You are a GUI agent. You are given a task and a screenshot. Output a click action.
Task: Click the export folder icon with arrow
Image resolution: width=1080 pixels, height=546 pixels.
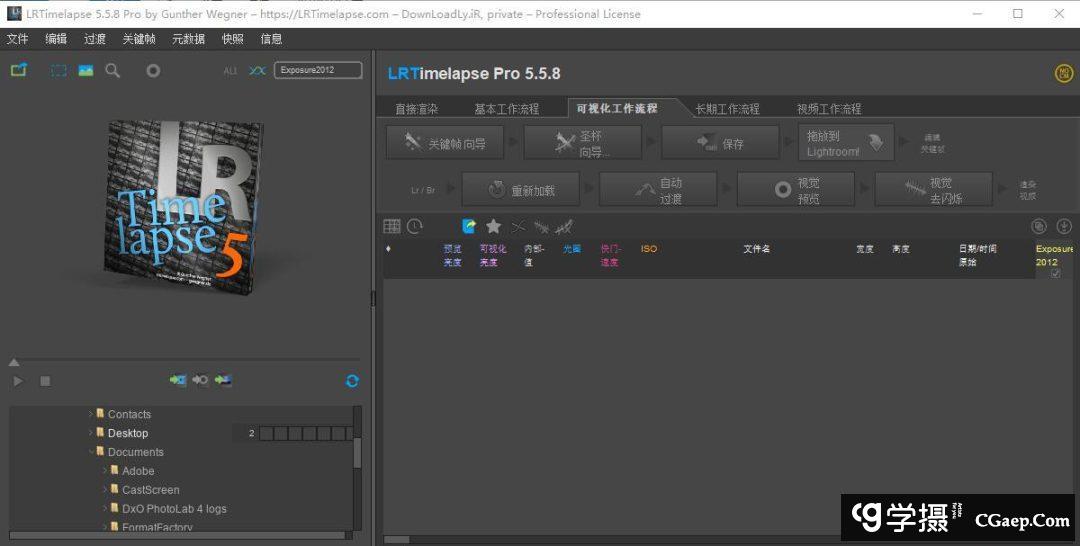[x=19, y=70]
